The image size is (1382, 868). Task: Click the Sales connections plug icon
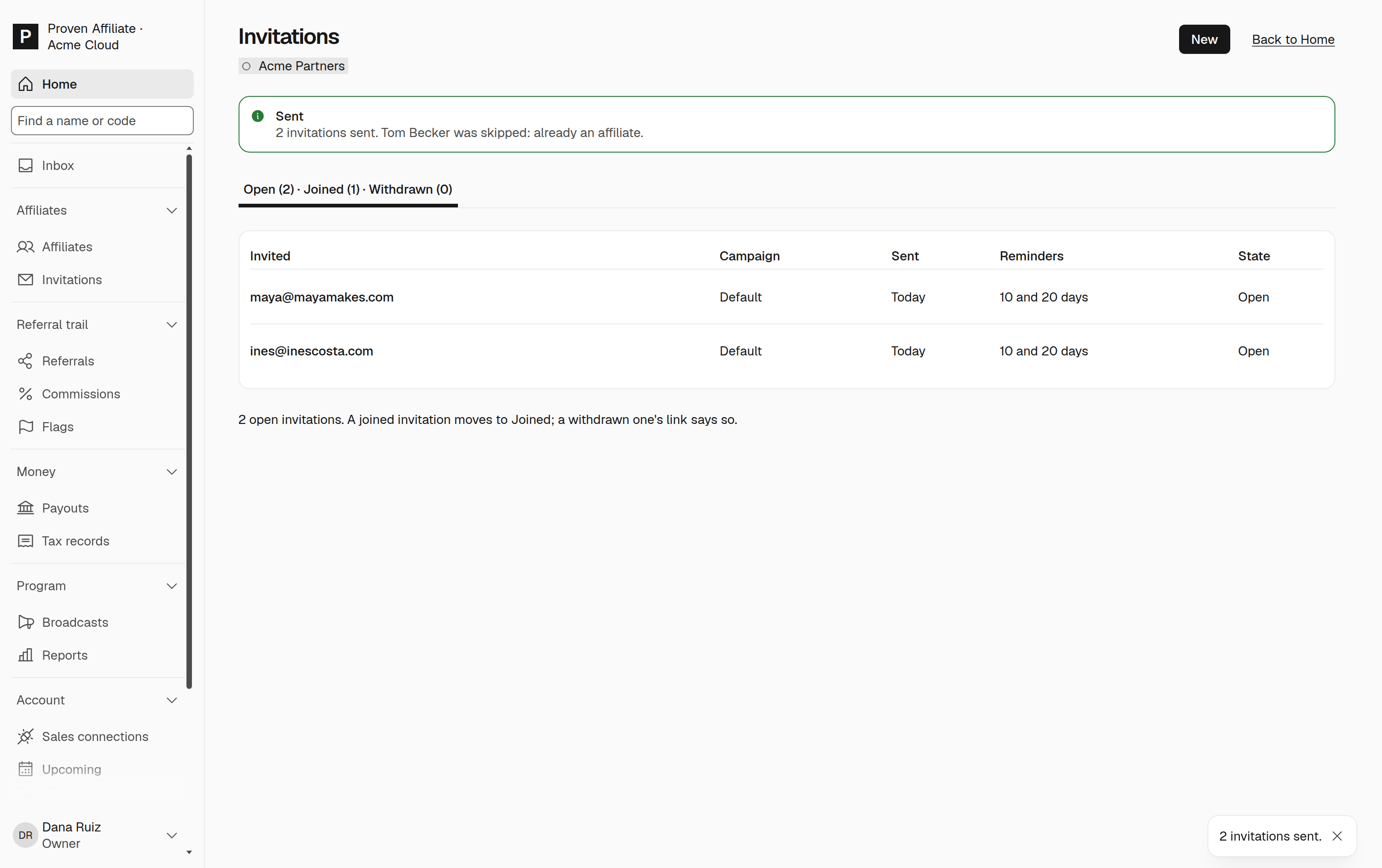point(25,736)
